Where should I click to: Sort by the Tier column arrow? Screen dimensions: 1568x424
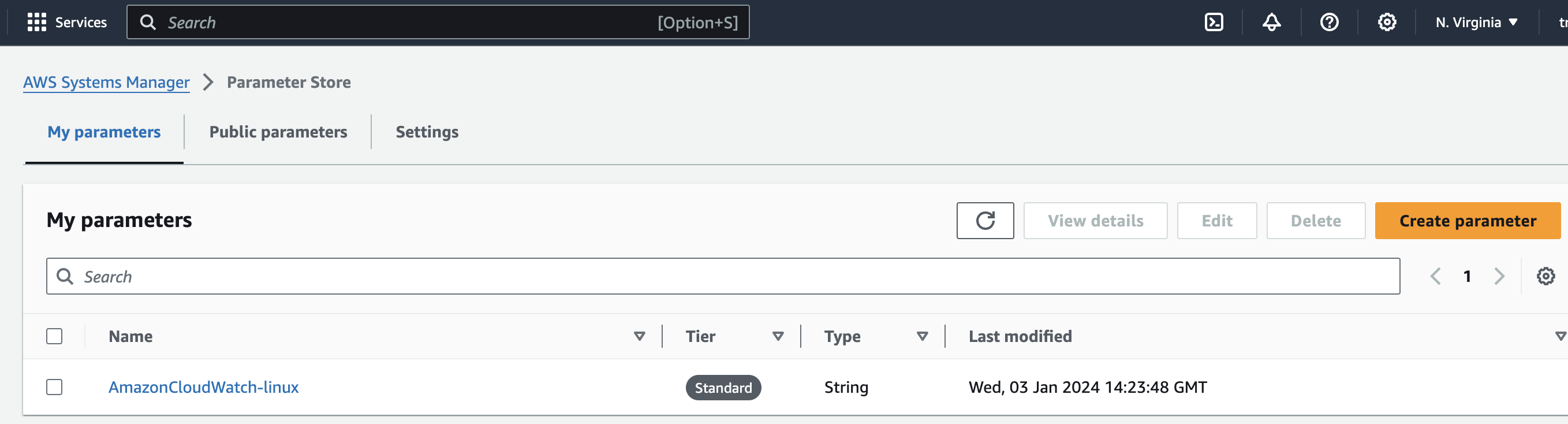(x=777, y=336)
